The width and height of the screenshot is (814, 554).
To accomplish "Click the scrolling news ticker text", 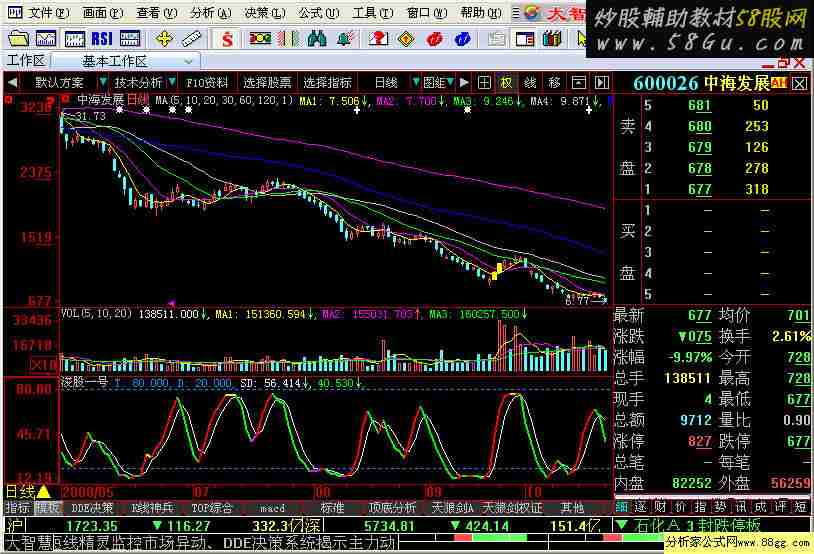I will [x=200, y=543].
